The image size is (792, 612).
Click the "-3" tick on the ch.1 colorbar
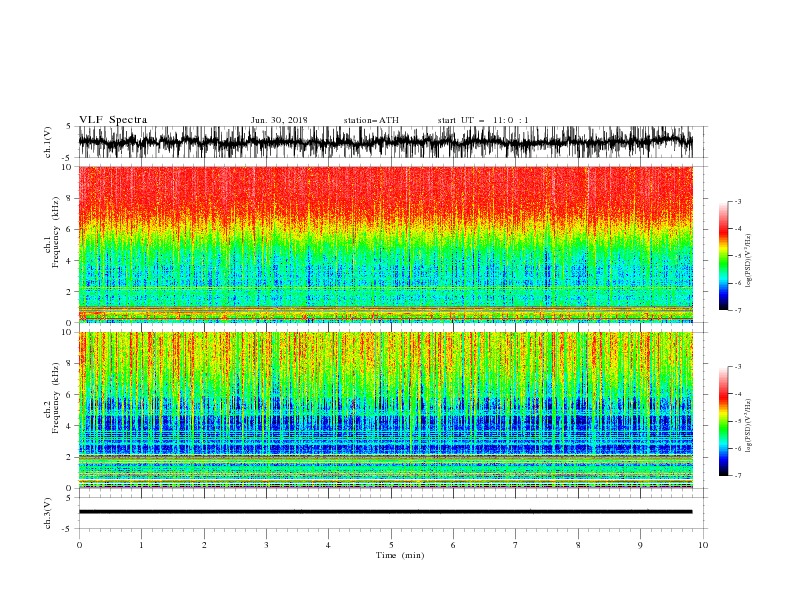tap(737, 201)
